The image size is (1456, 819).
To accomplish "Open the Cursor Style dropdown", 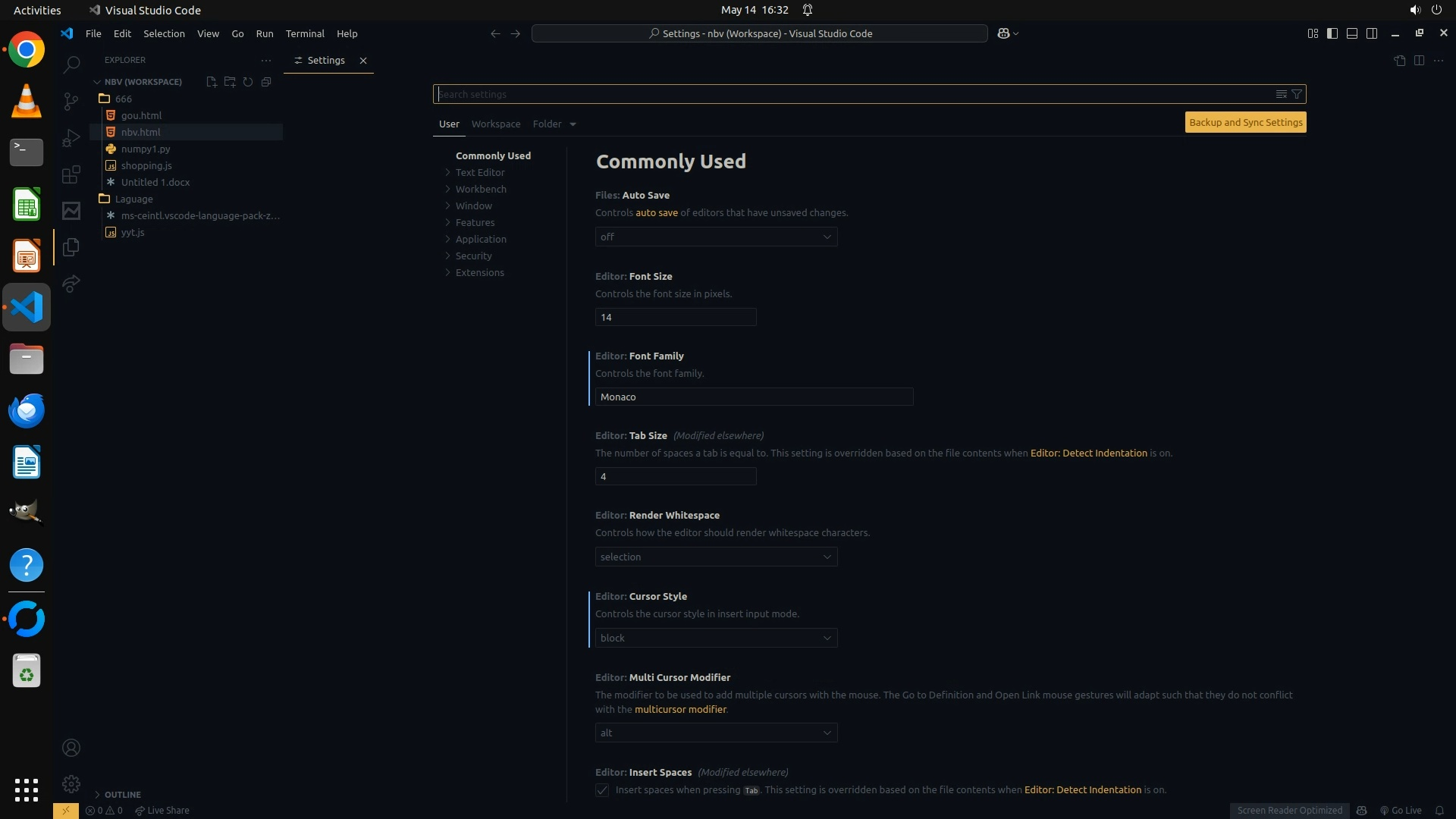I will coord(716,638).
